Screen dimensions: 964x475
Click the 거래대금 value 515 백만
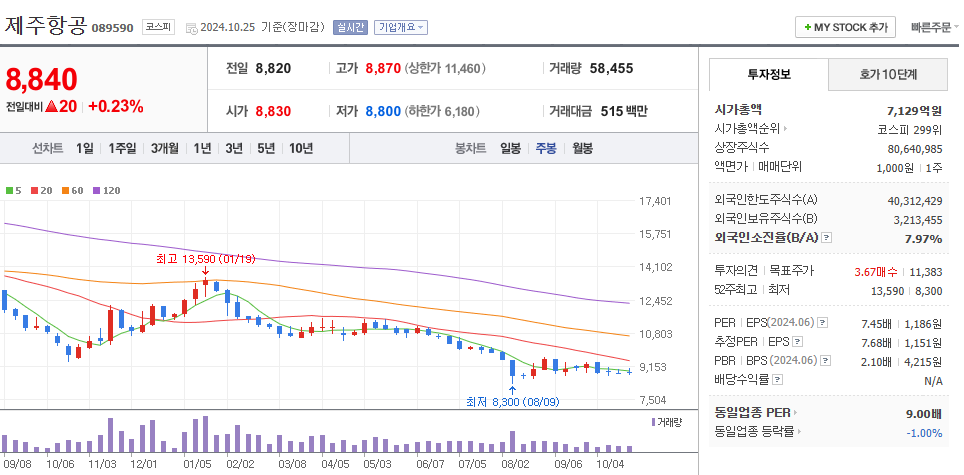coord(624,111)
